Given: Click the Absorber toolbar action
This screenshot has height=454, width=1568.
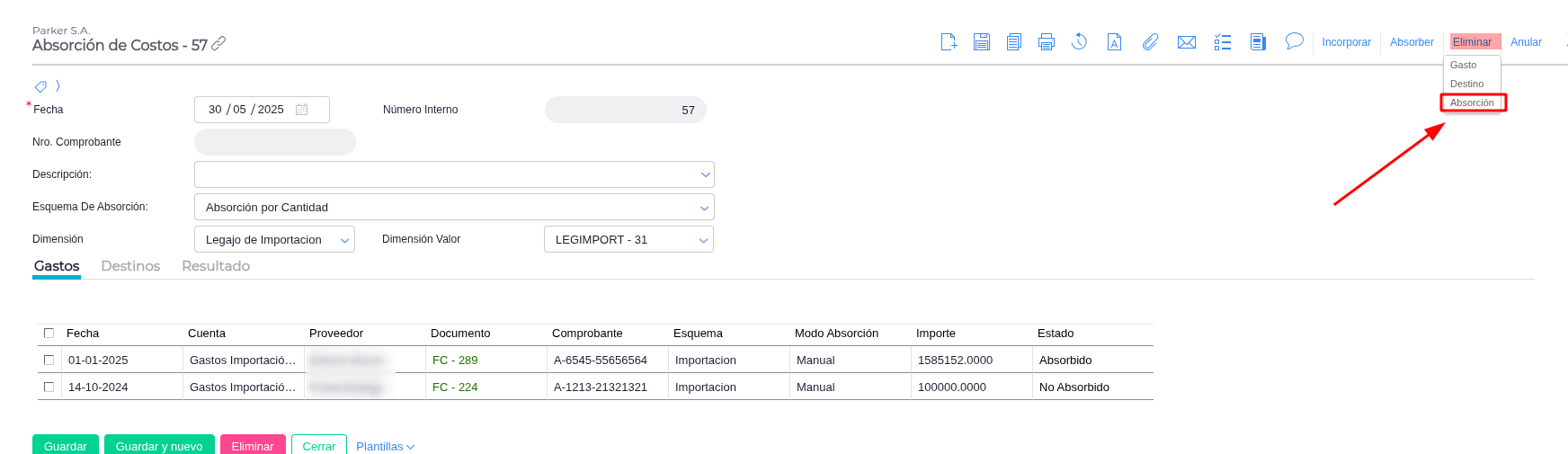Looking at the screenshot, I should (1412, 42).
